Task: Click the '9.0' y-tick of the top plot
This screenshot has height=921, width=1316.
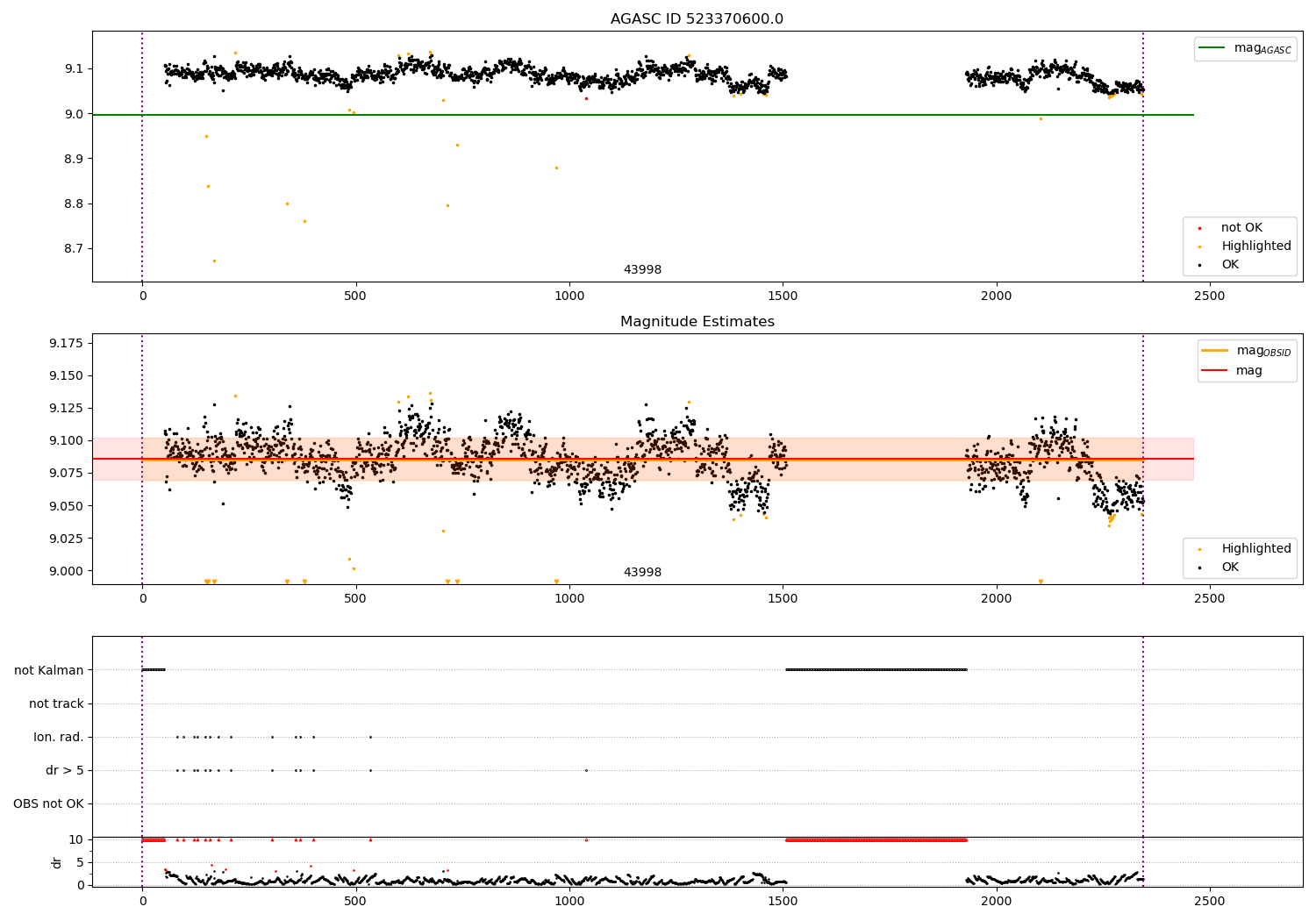Action: pyautogui.click(x=74, y=114)
